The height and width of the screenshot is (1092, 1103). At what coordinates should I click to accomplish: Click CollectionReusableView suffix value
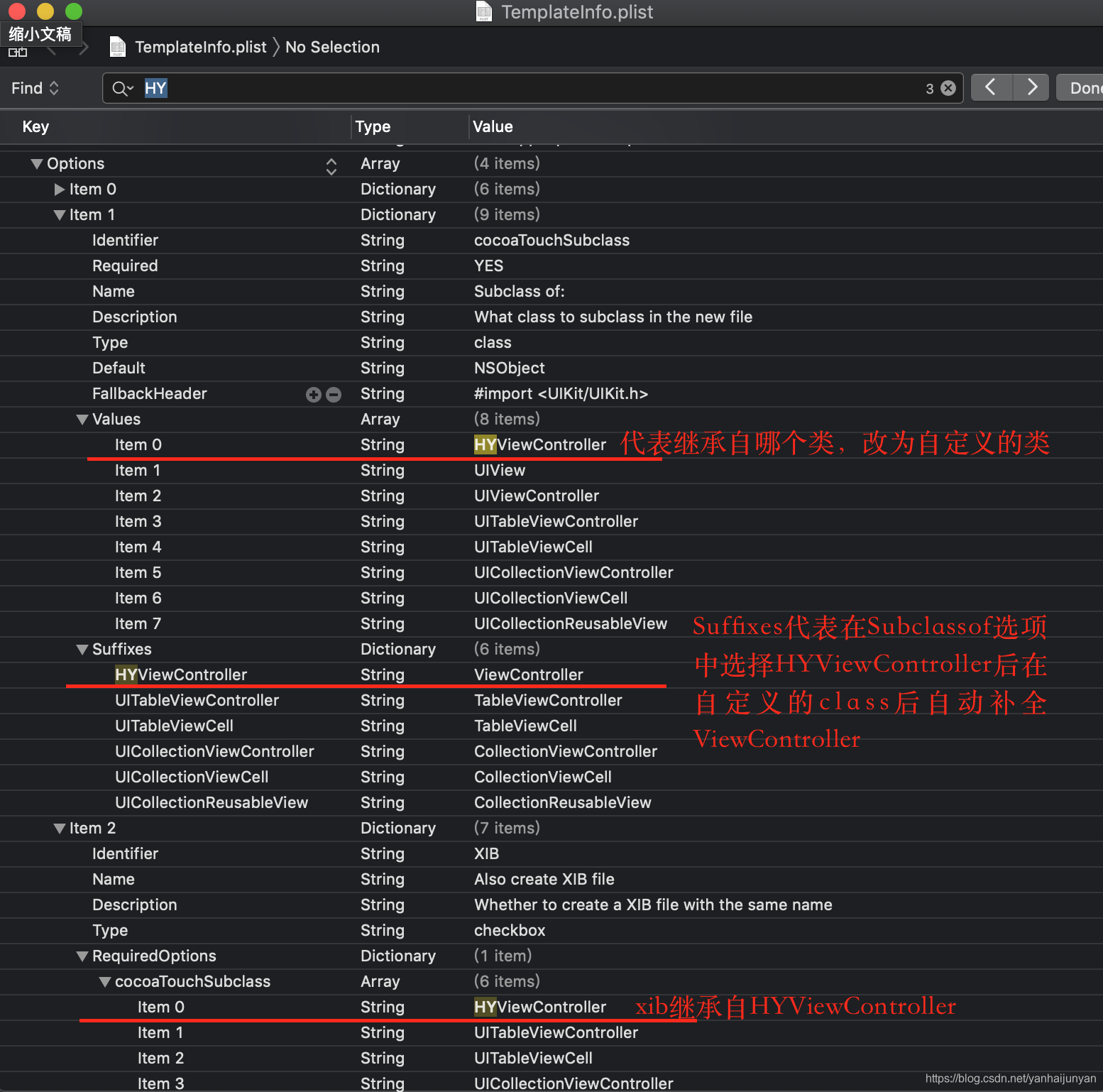tap(562, 803)
